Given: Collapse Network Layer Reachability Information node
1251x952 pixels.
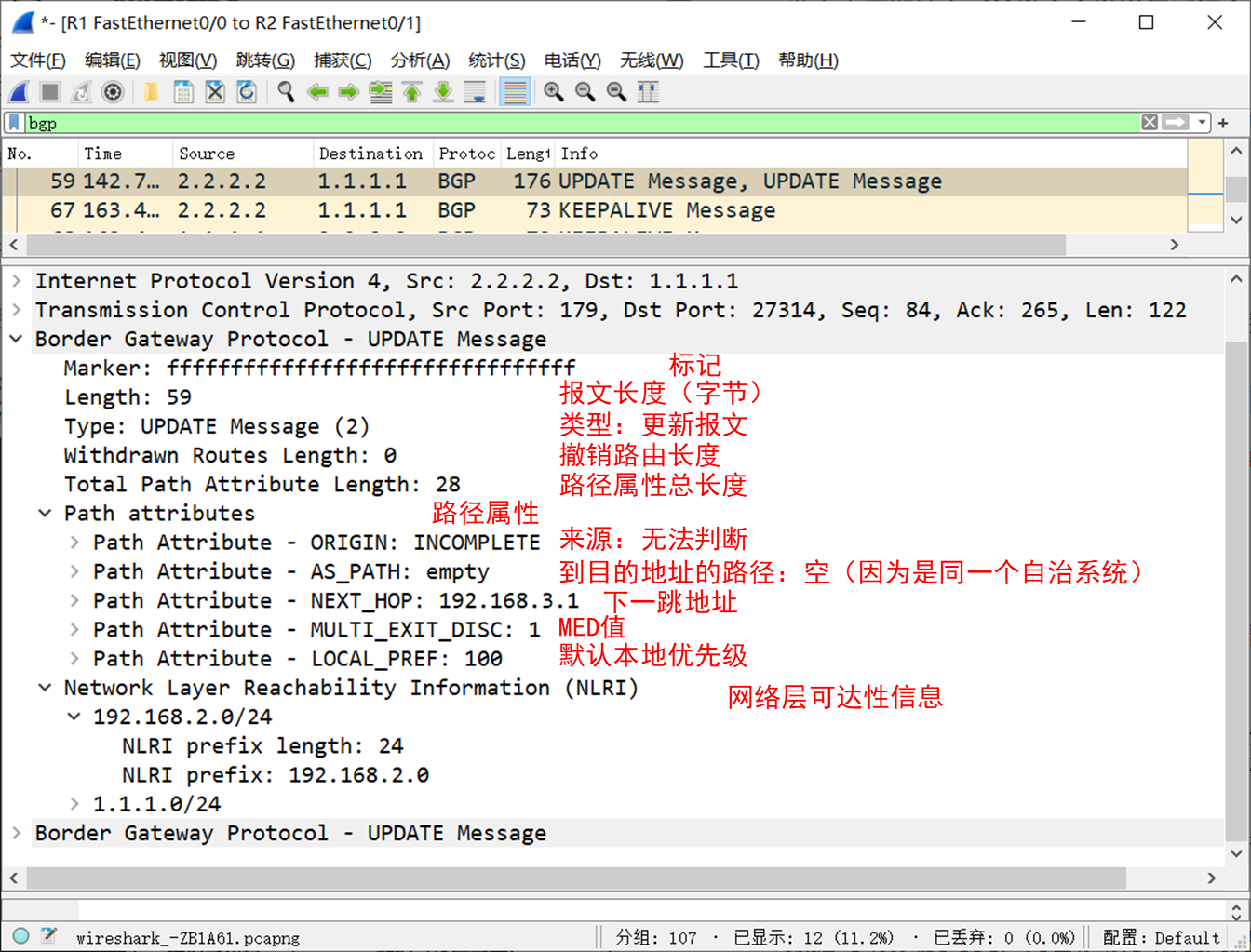Looking at the screenshot, I should [45, 687].
